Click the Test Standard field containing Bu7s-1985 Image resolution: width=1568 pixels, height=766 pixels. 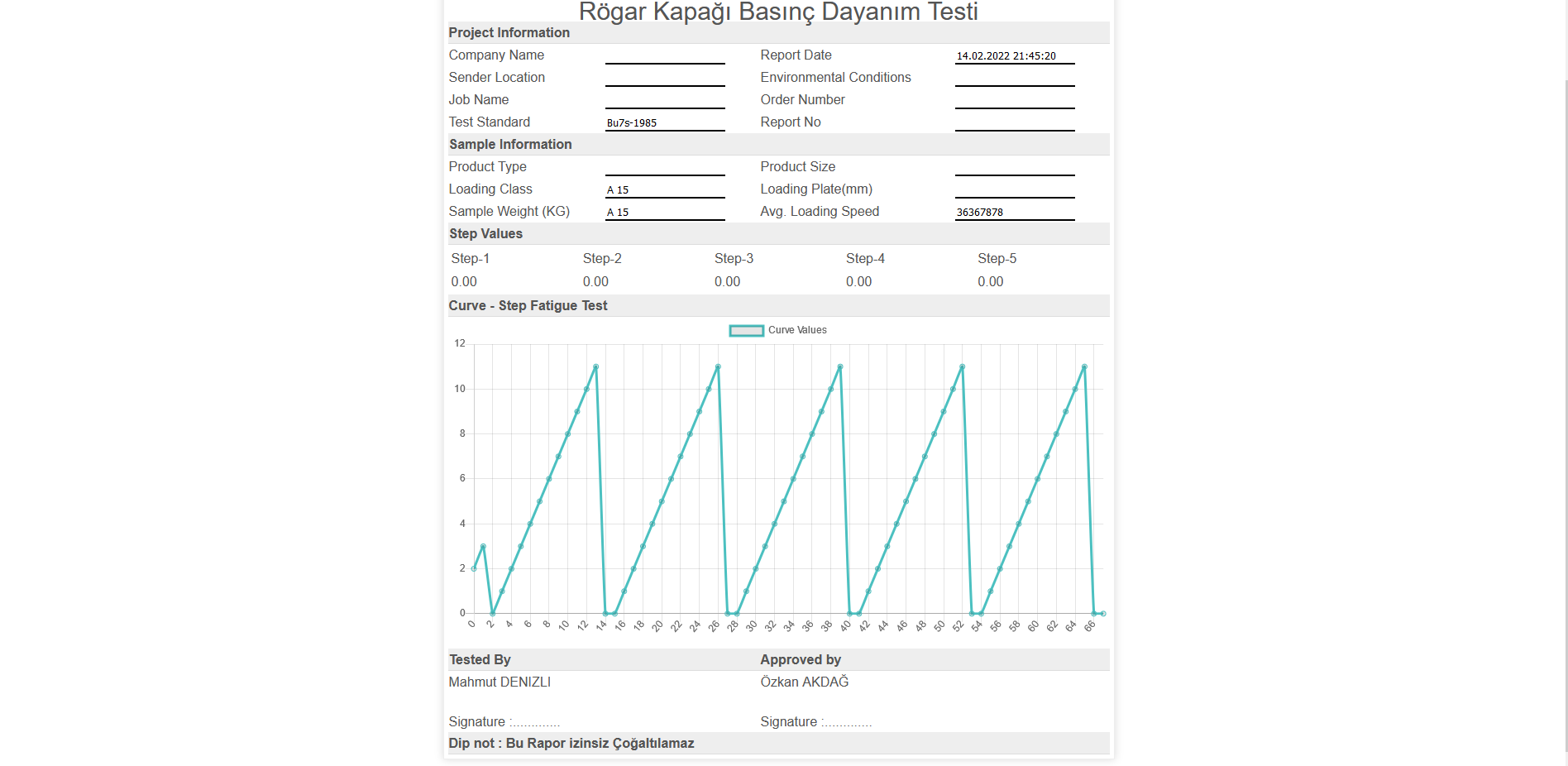(x=664, y=122)
